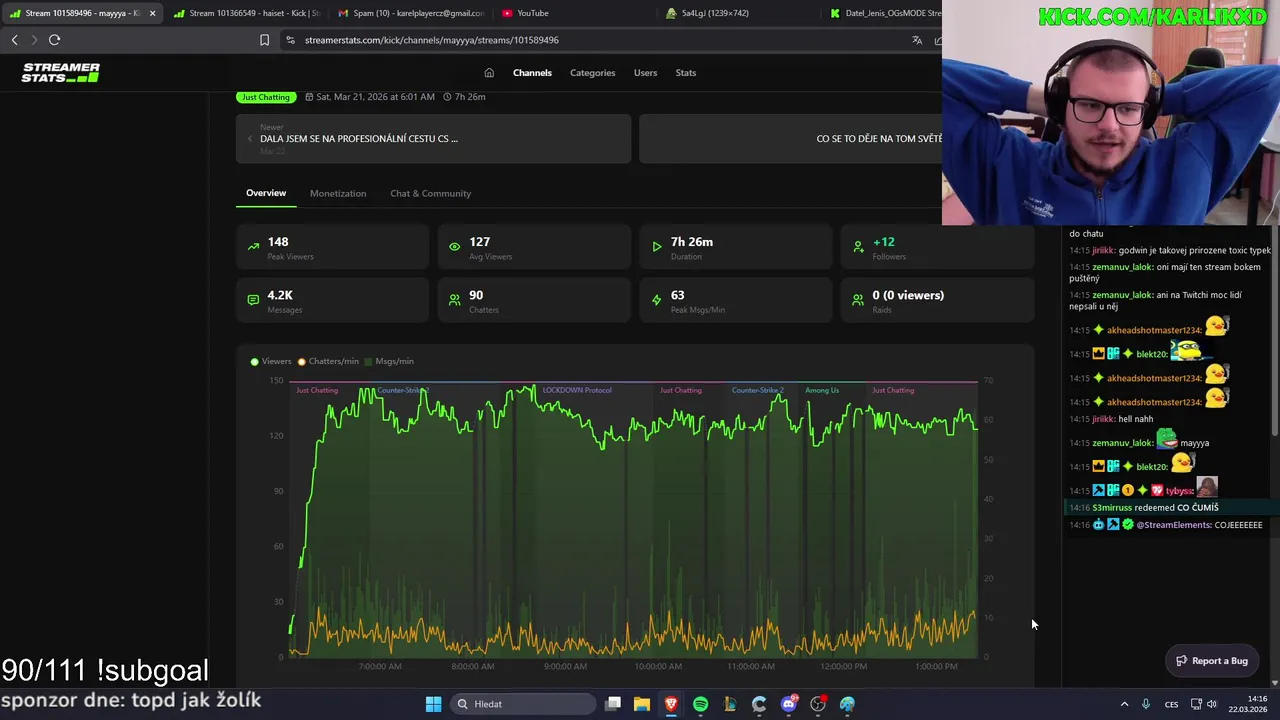The height and width of the screenshot is (720, 1280).
Task: Click the microphone icon in system tray
Action: [1146, 704]
